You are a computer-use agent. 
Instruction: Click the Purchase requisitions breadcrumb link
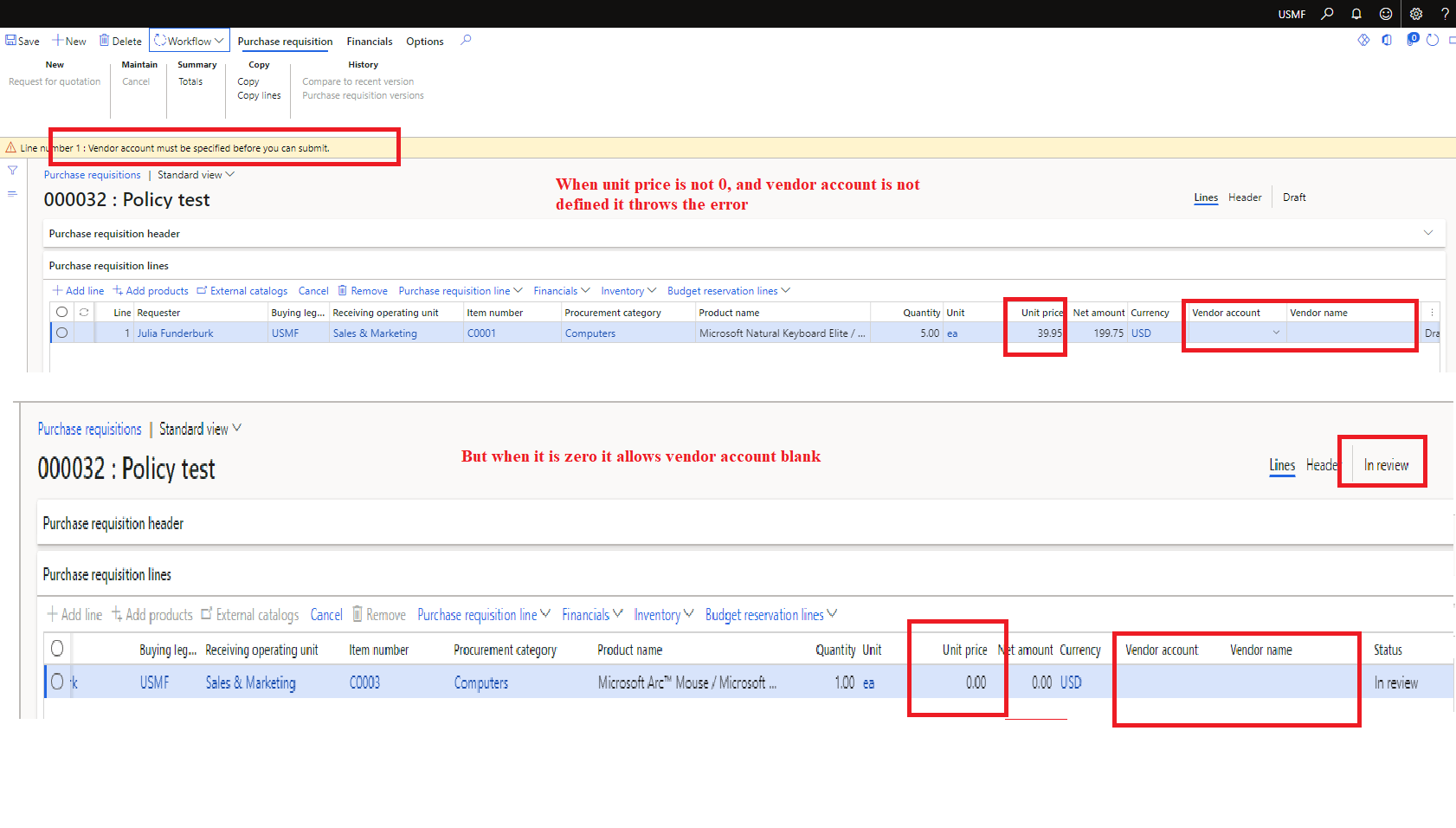coord(92,174)
